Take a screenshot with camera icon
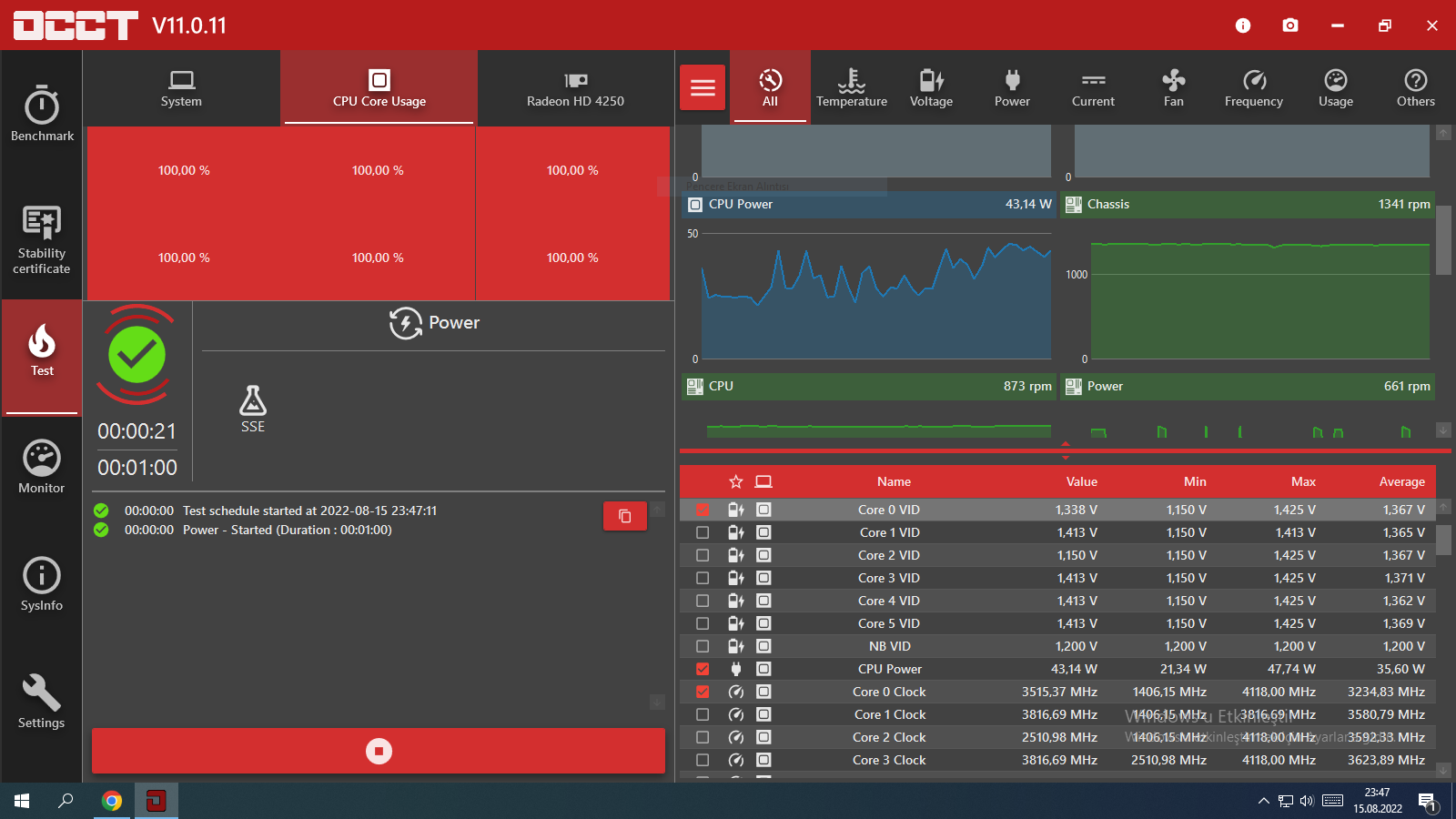This screenshot has width=1456, height=819. coord(1290,25)
